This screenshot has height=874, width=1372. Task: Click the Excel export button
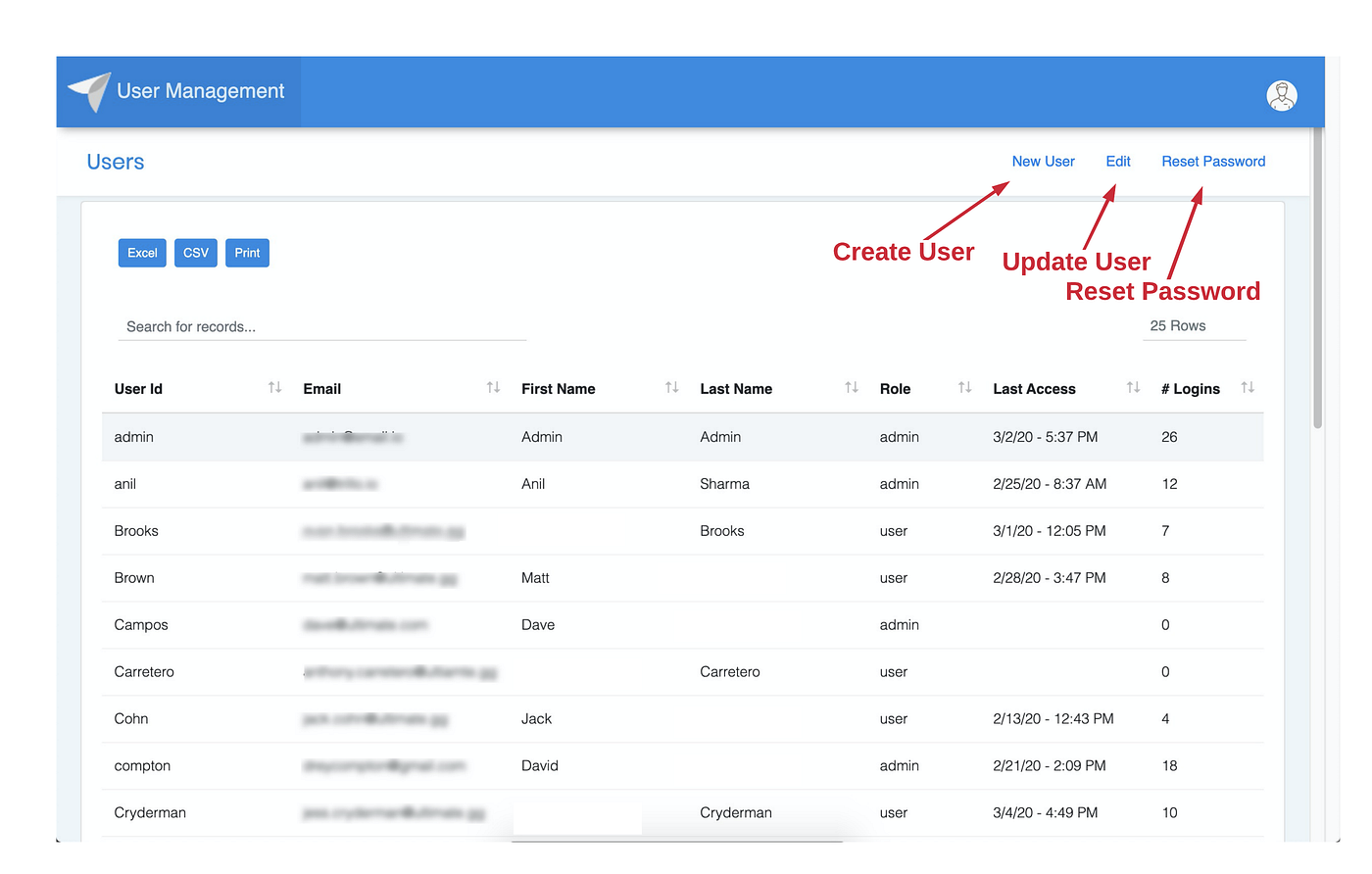click(x=141, y=252)
